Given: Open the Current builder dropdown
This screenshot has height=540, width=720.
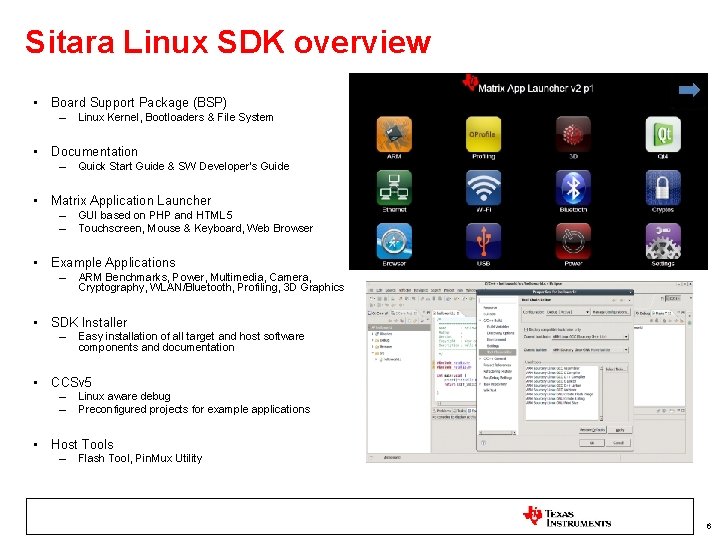Looking at the screenshot, I should point(590,350).
